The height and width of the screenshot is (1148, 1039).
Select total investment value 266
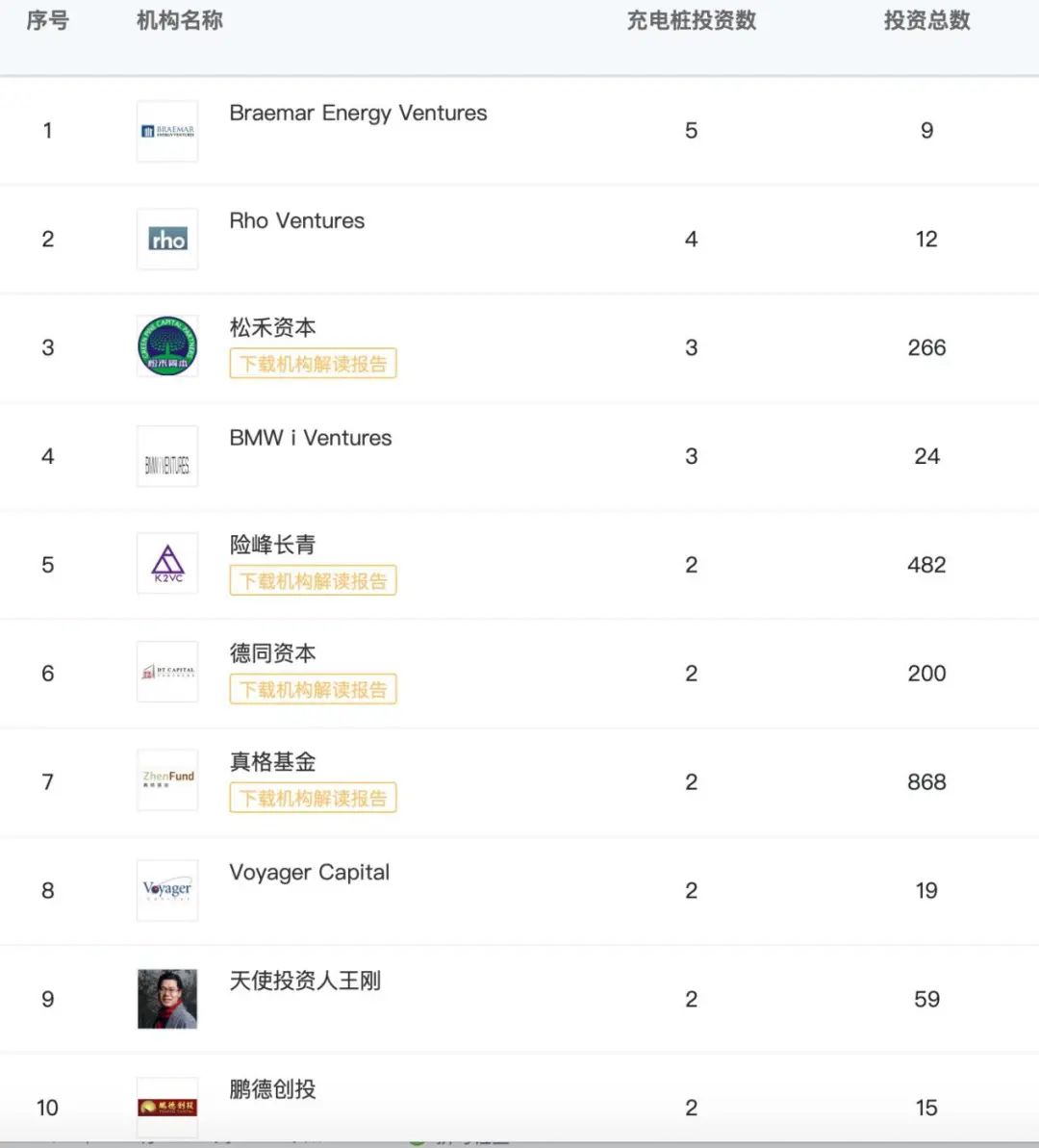coord(927,347)
